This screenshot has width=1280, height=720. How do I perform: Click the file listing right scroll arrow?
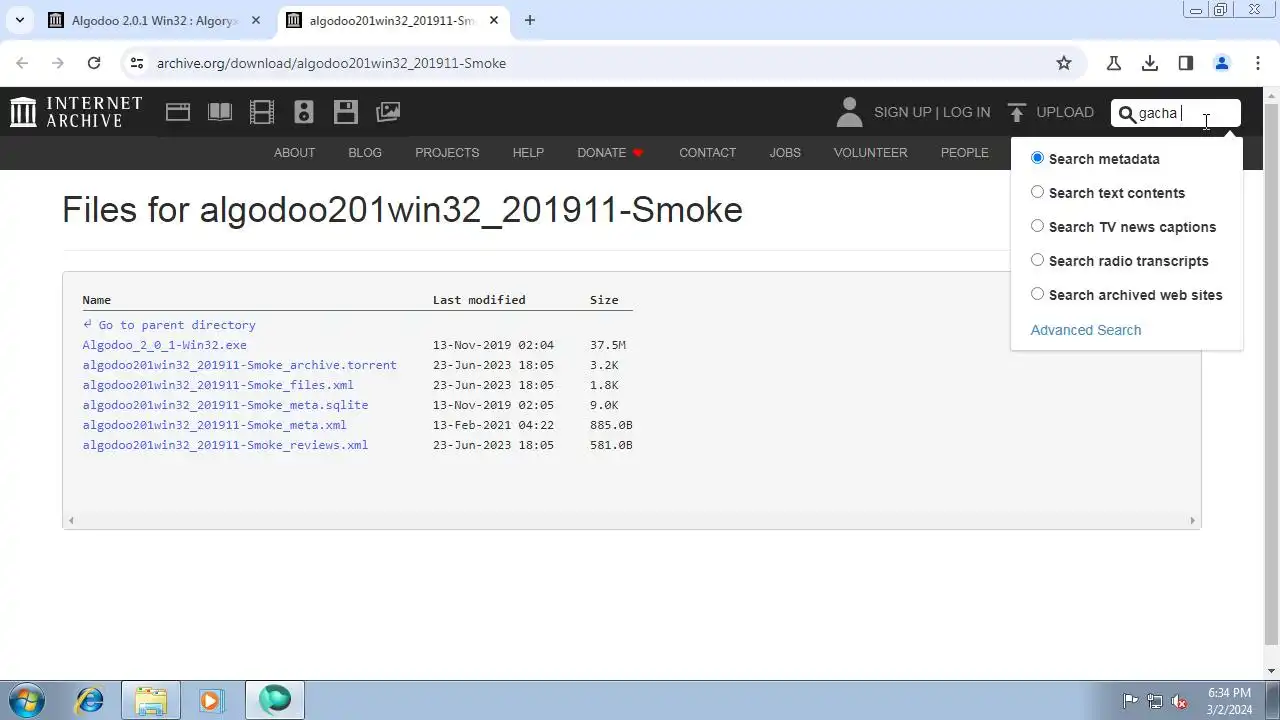1192,520
